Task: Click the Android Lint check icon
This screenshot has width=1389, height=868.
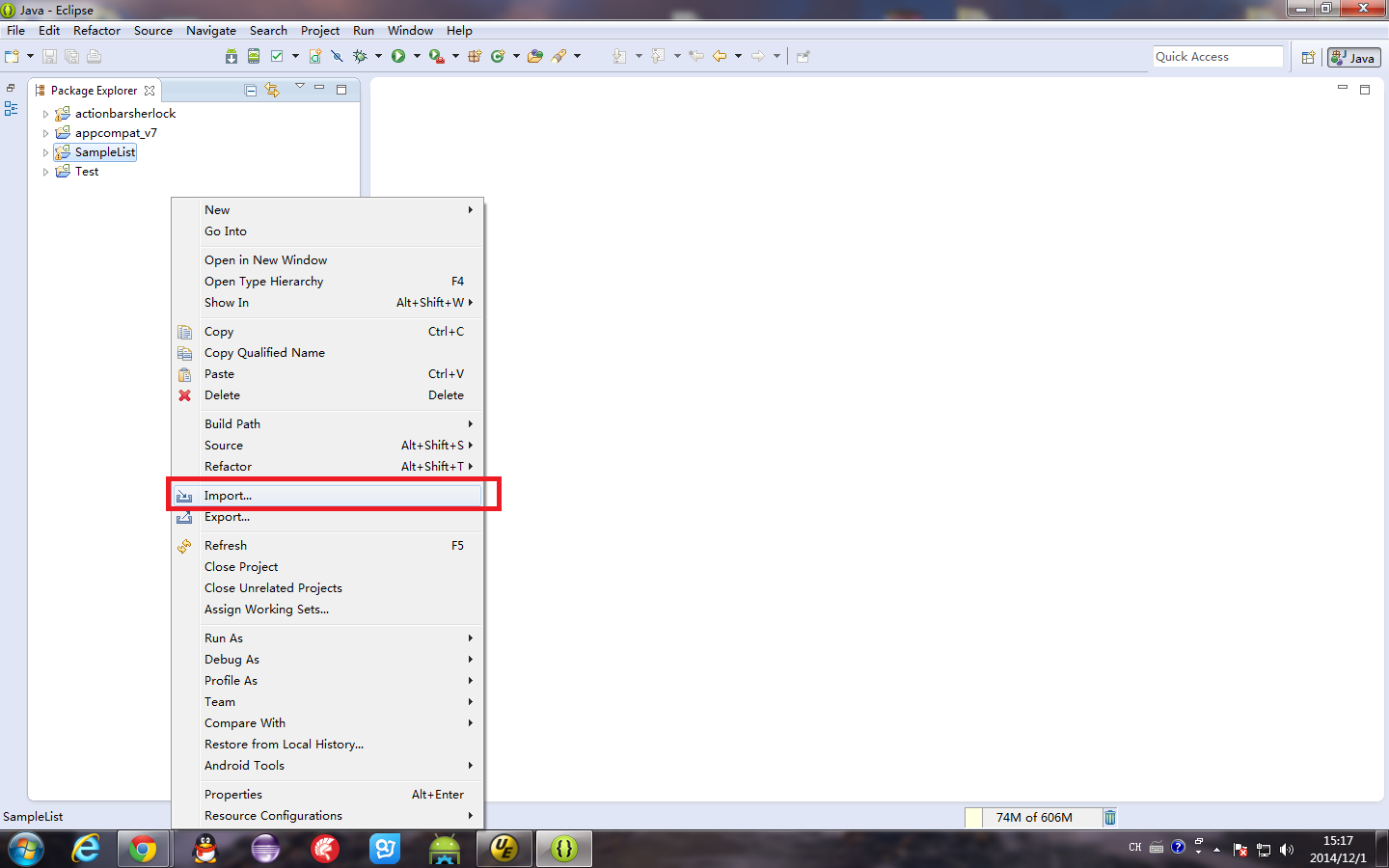Action: (278, 56)
